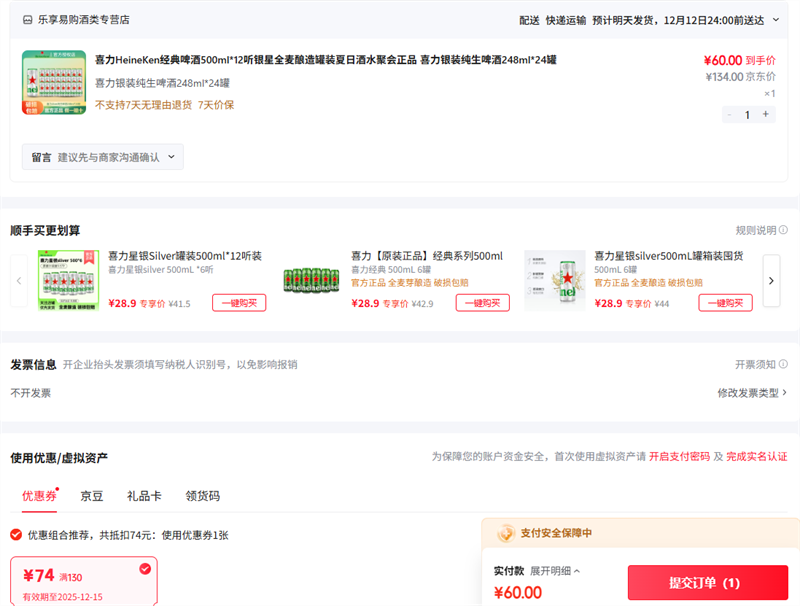Click 一键购买 for 喜力星银Silver 12听装
This screenshot has width=800, height=606.
click(239, 303)
